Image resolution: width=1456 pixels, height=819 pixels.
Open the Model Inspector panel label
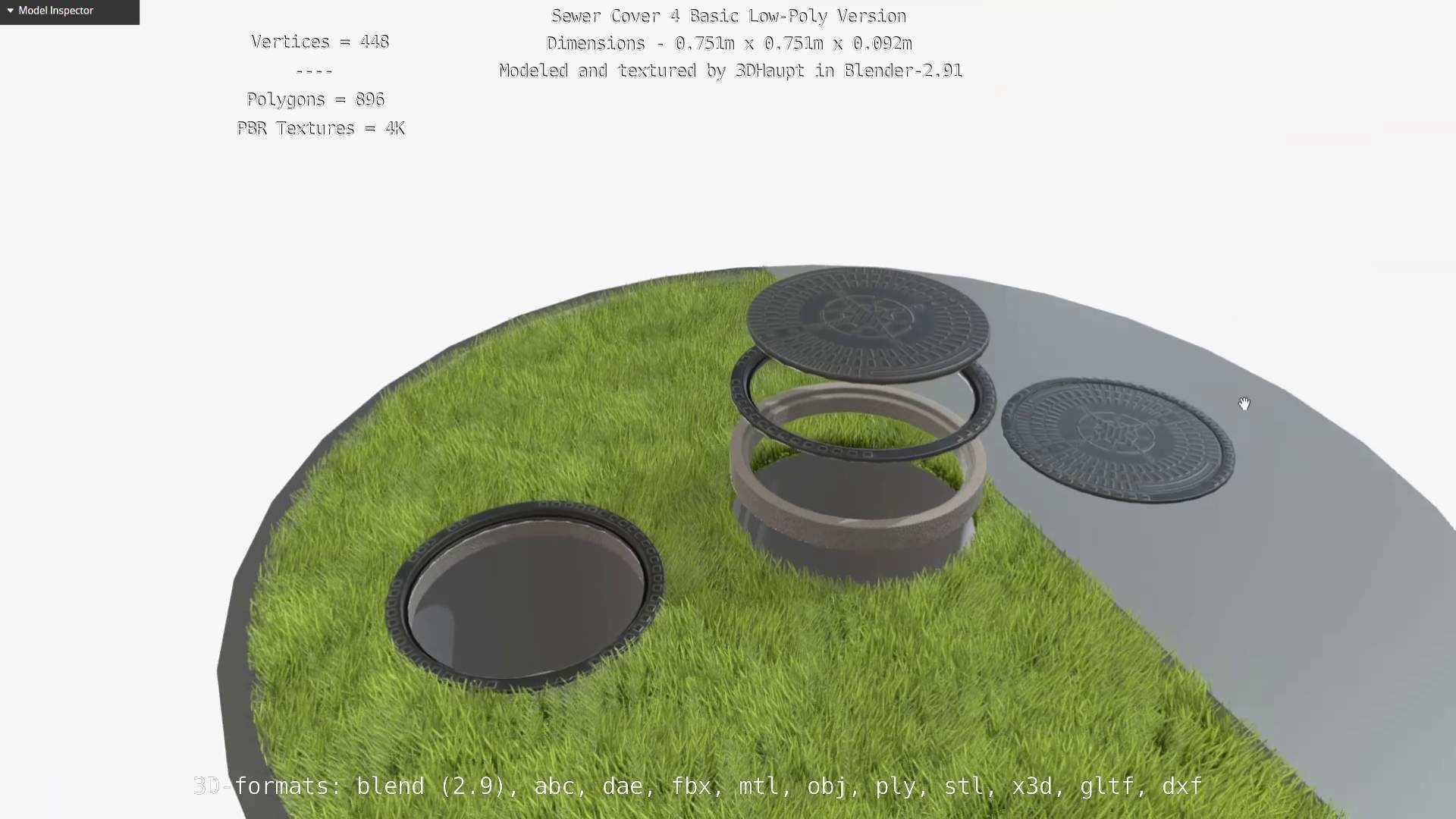point(56,11)
